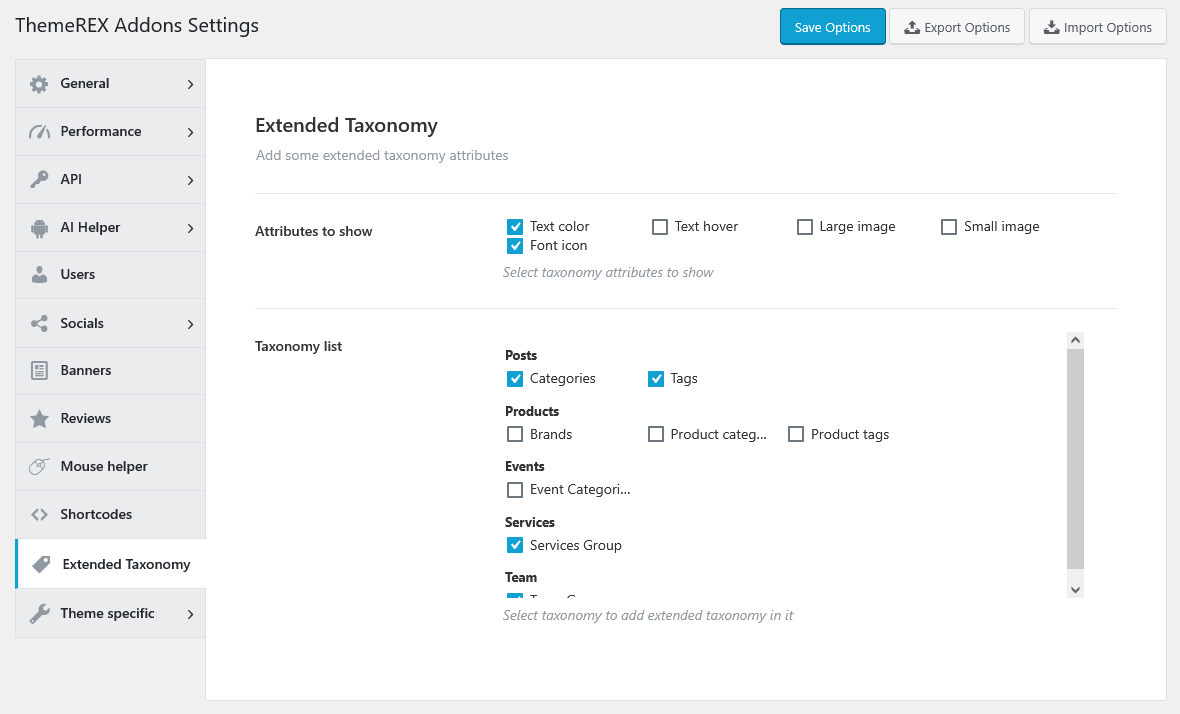Enable the Large image attribute
The image size is (1180, 714).
pyautogui.click(x=804, y=226)
